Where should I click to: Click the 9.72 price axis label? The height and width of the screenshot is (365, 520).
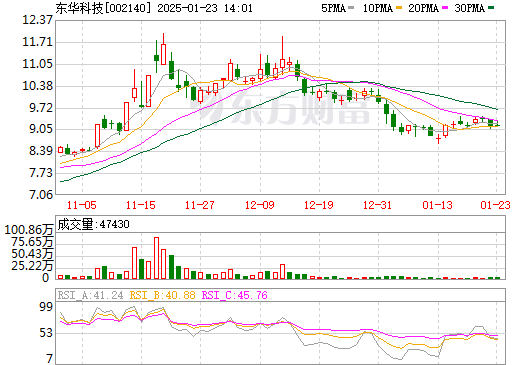(x=41, y=108)
